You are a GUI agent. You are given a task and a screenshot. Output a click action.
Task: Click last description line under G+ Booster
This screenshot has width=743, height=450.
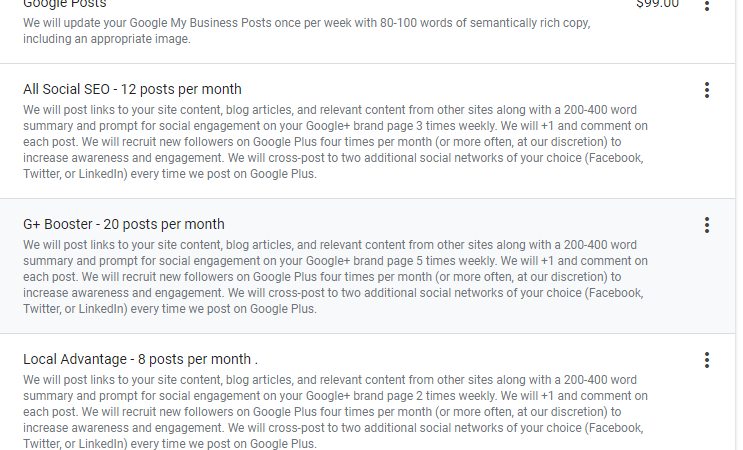[x=170, y=309]
